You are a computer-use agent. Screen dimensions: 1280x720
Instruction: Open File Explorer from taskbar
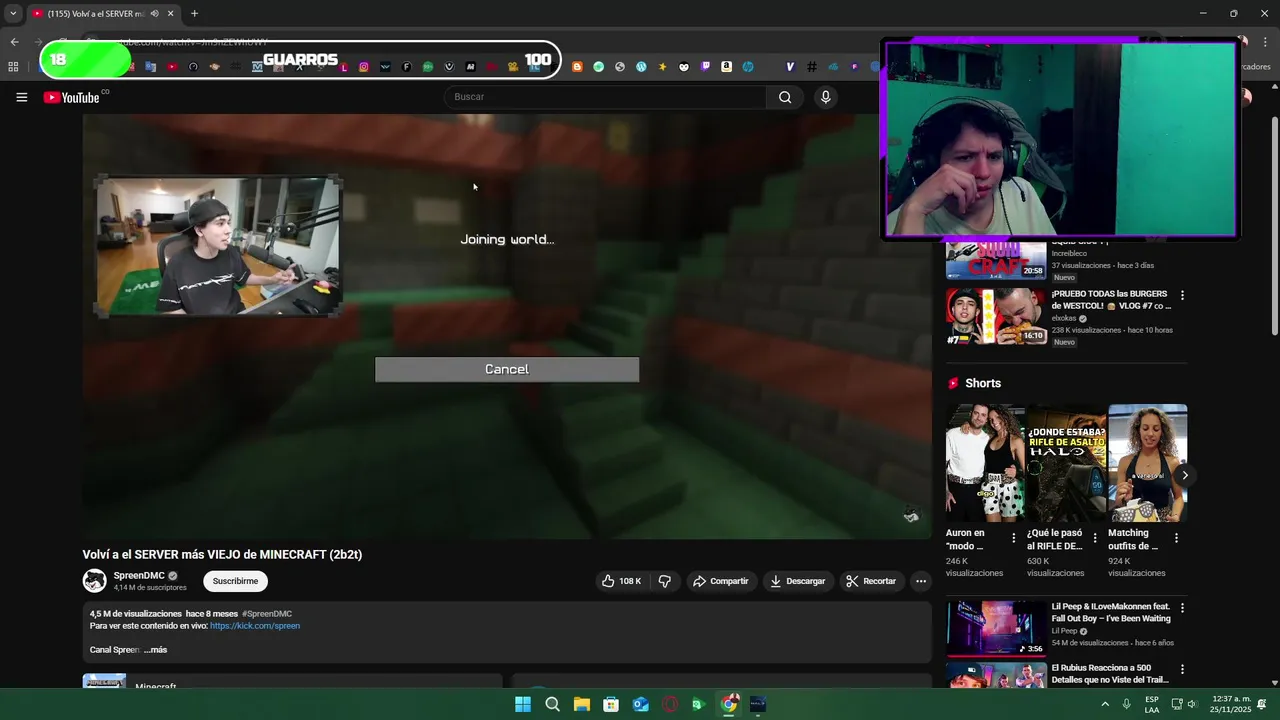point(581,704)
